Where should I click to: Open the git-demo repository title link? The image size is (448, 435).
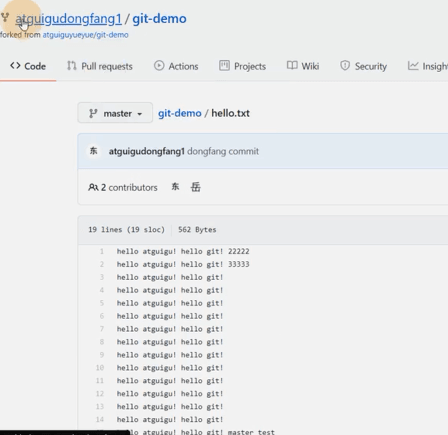(159, 19)
